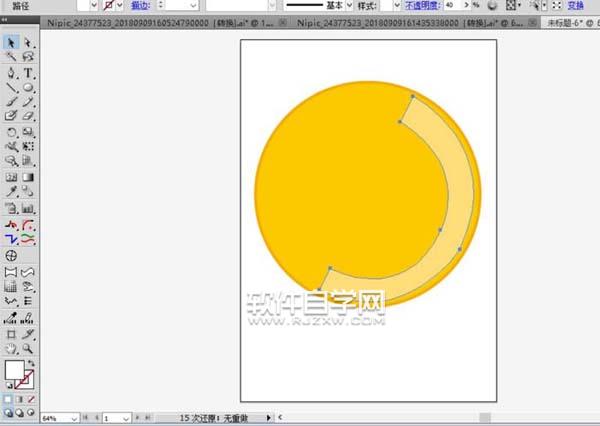Open artboard number dropdown
600x426 pixels.
point(126,418)
